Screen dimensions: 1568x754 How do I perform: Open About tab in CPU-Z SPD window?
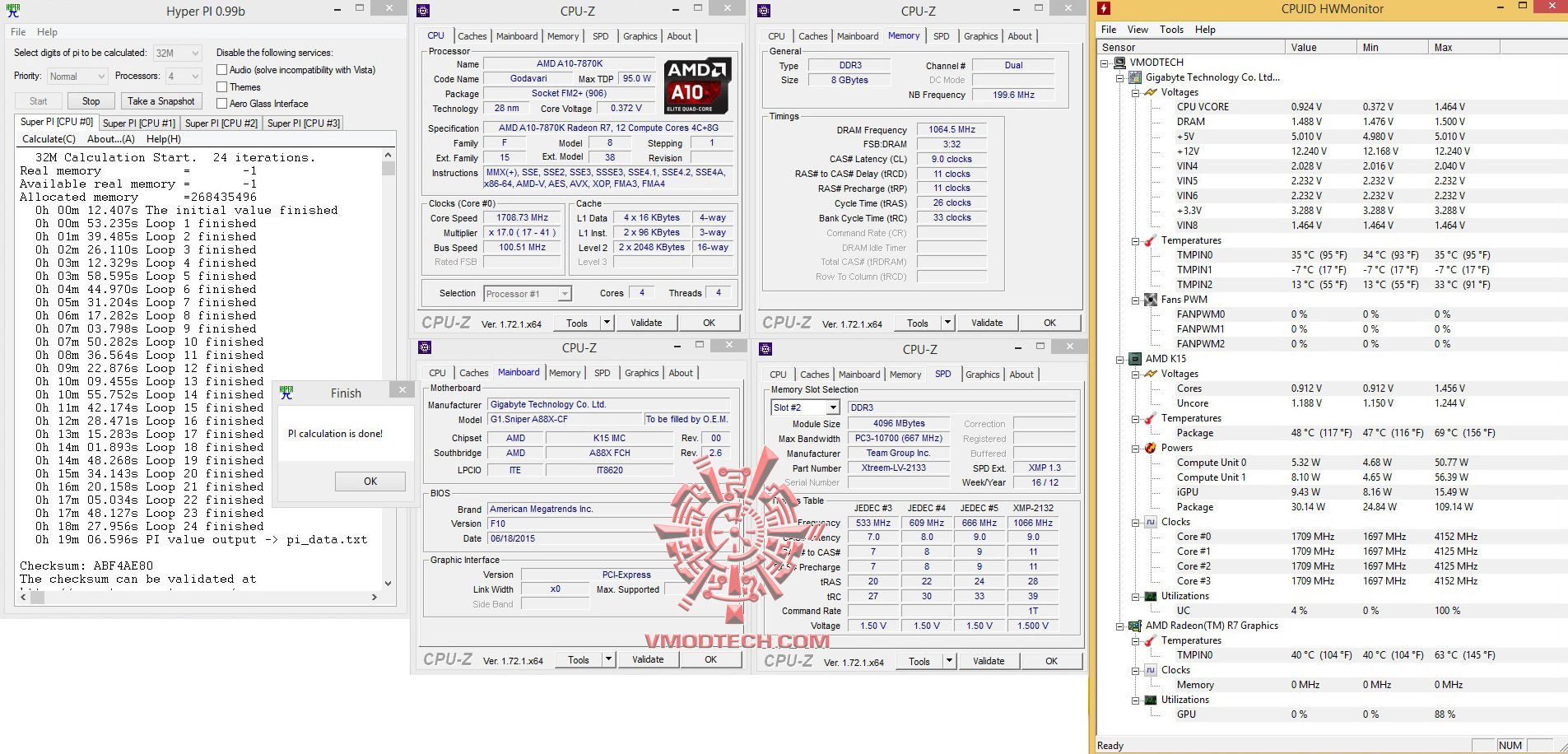1021,375
